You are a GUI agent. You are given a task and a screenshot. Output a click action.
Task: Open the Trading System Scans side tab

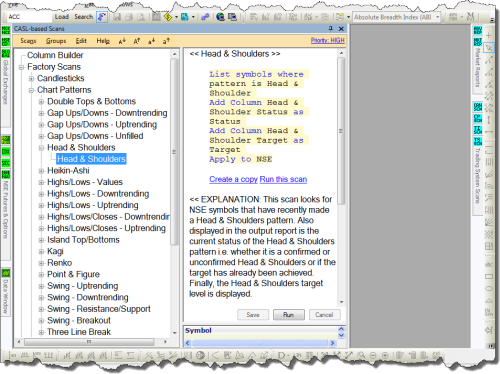tap(477, 176)
